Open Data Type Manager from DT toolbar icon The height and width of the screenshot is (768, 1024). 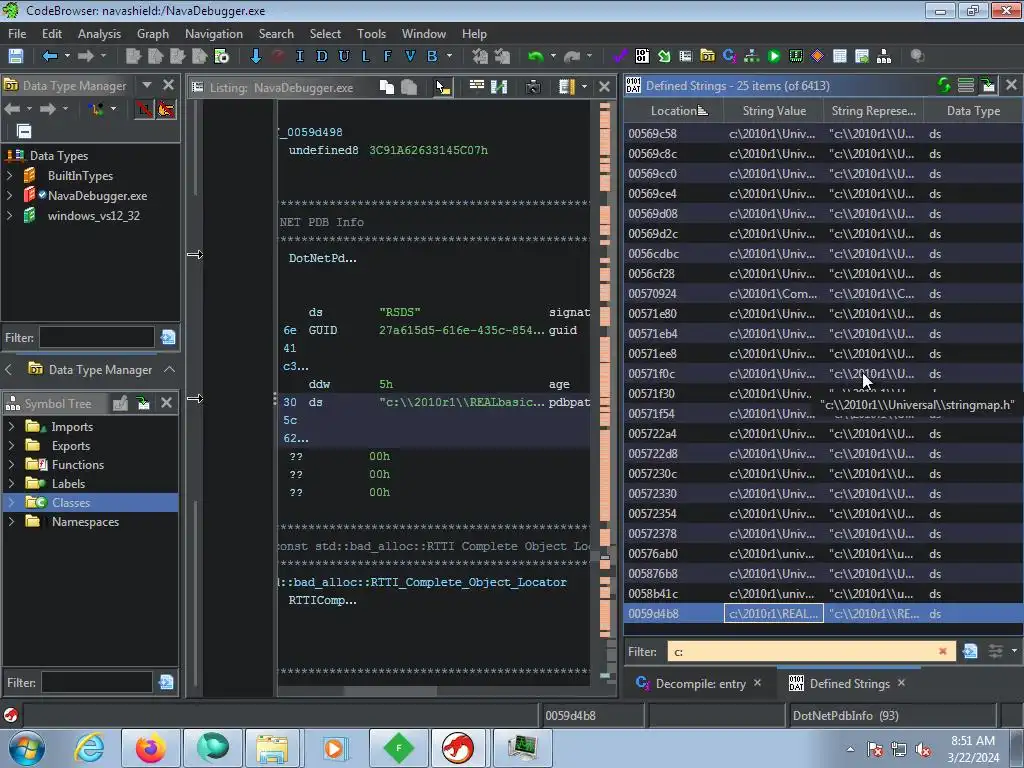click(x=707, y=56)
